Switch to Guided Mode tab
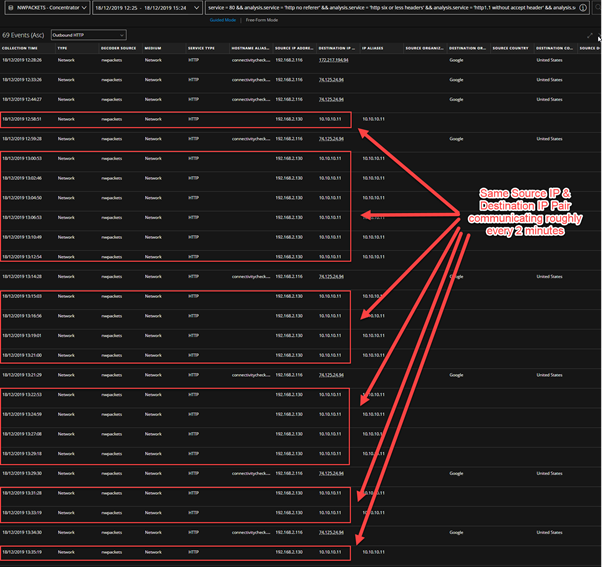The image size is (602, 567). pyautogui.click(x=222, y=20)
